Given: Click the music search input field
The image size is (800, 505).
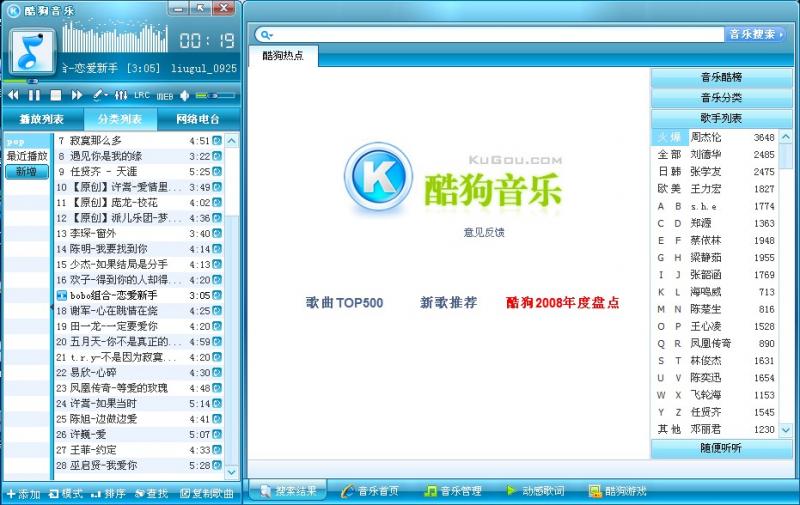Looking at the screenshot, I should [x=498, y=35].
